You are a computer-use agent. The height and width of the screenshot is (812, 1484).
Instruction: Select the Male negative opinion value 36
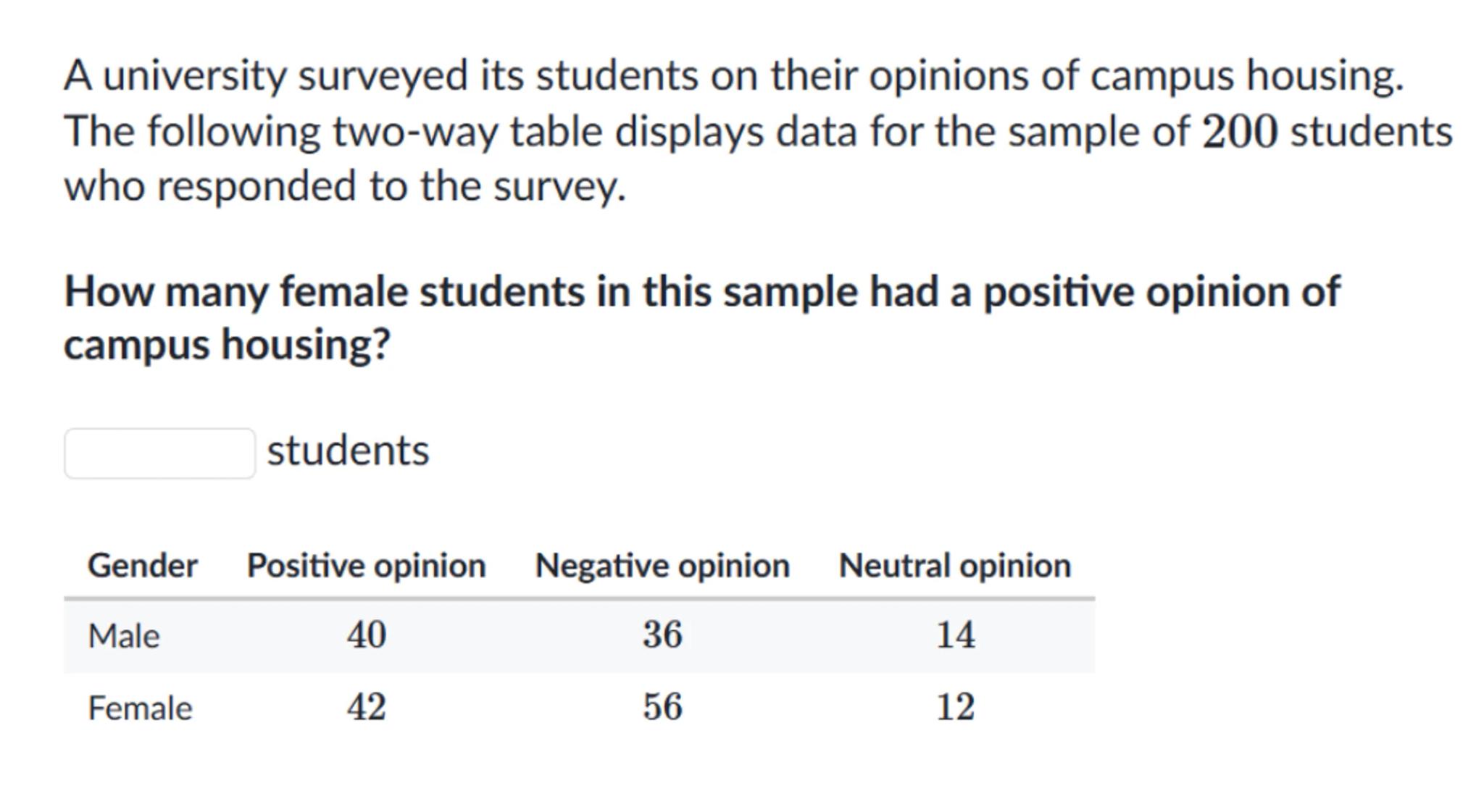pos(662,635)
